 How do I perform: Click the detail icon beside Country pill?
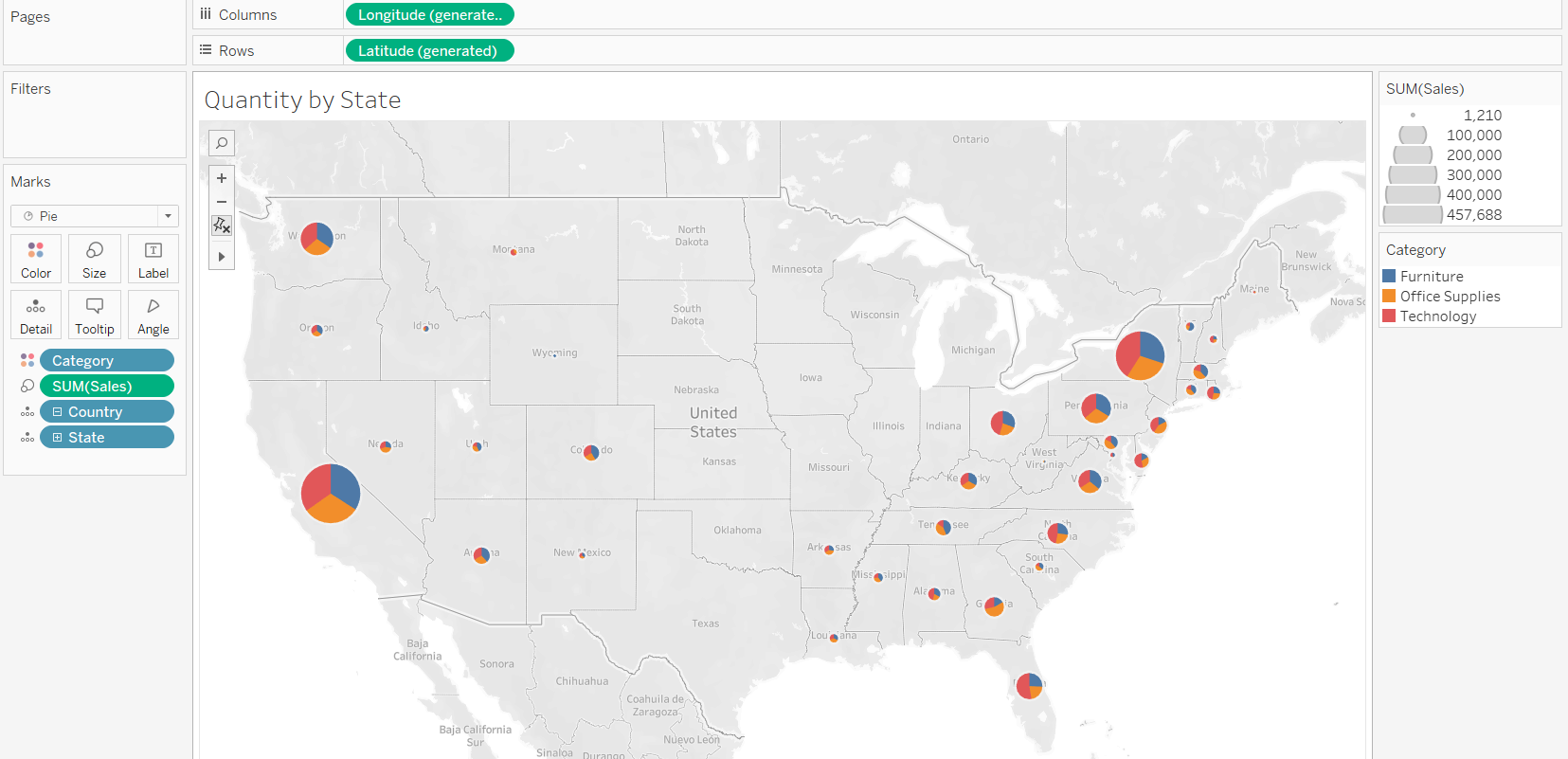[x=27, y=412]
